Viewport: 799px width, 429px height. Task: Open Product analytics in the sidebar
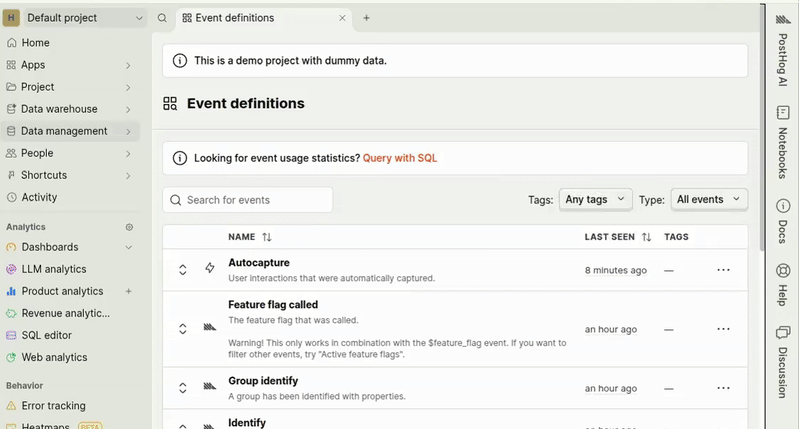(61, 291)
